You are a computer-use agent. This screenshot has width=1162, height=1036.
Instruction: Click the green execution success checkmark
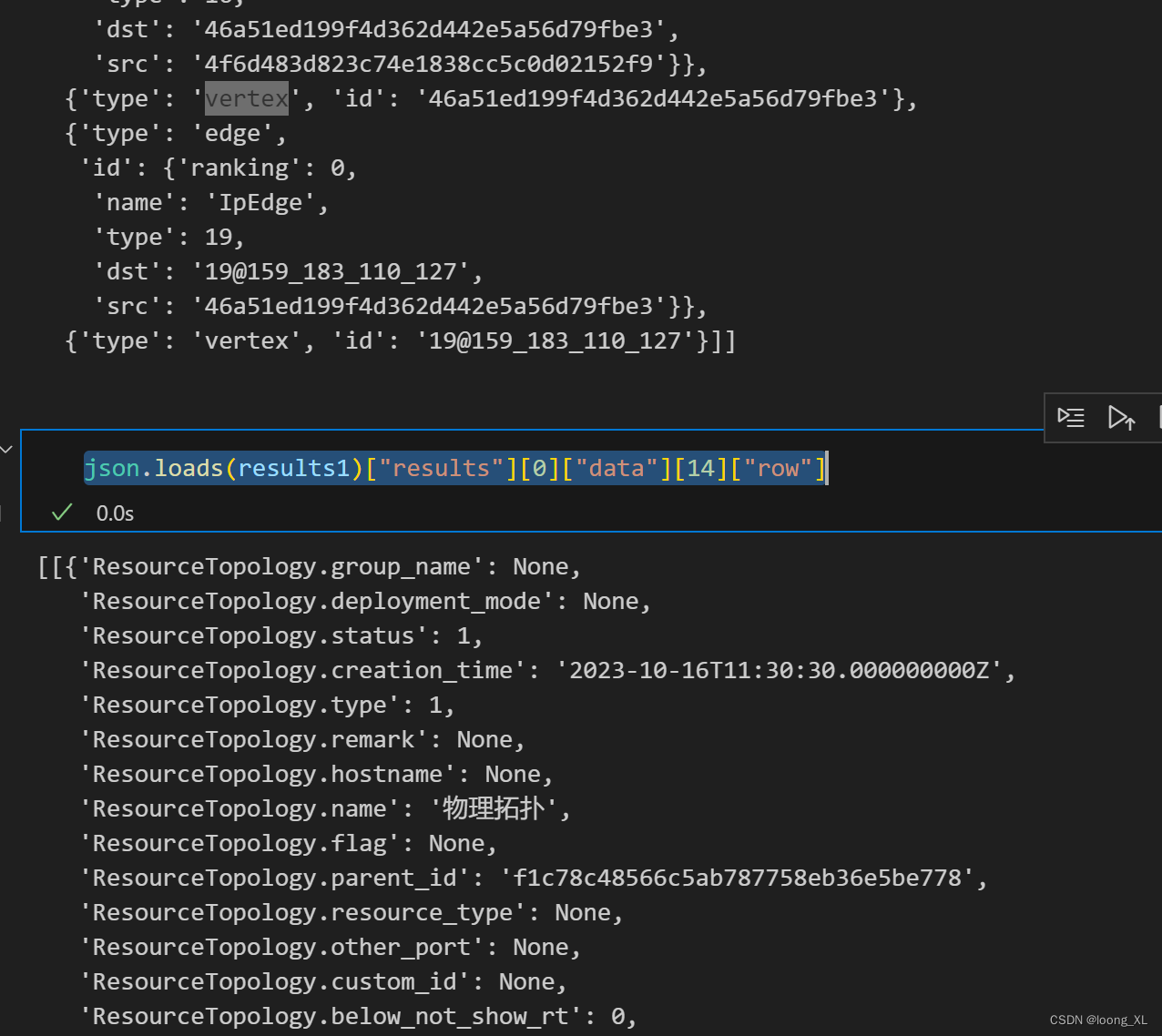point(62,513)
